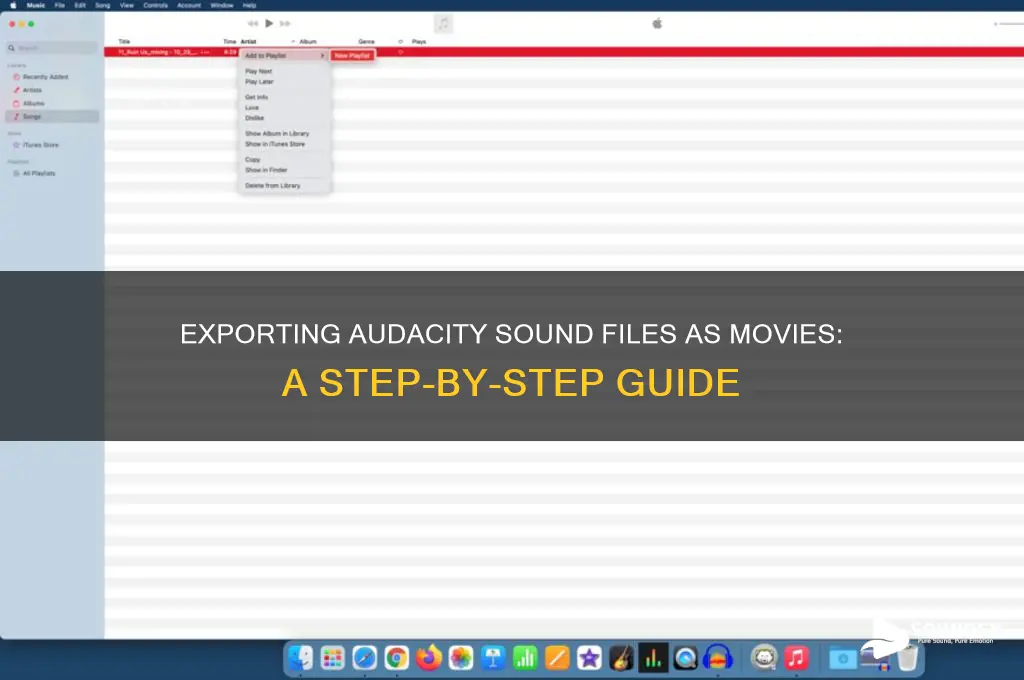Open Albums in the sidebar
Screen dimensions: 1024x680
pyautogui.click(x=33, y=103)
